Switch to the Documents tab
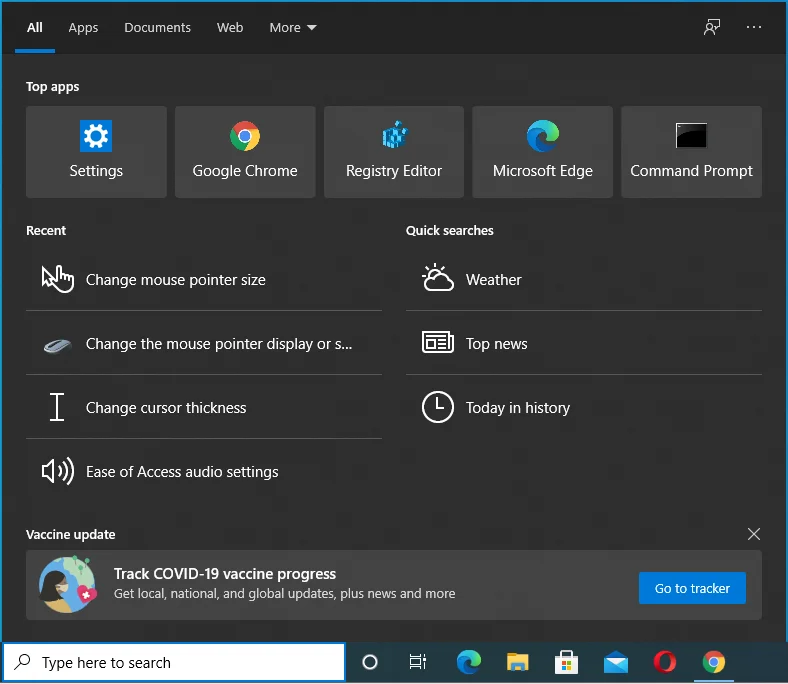 157,28
